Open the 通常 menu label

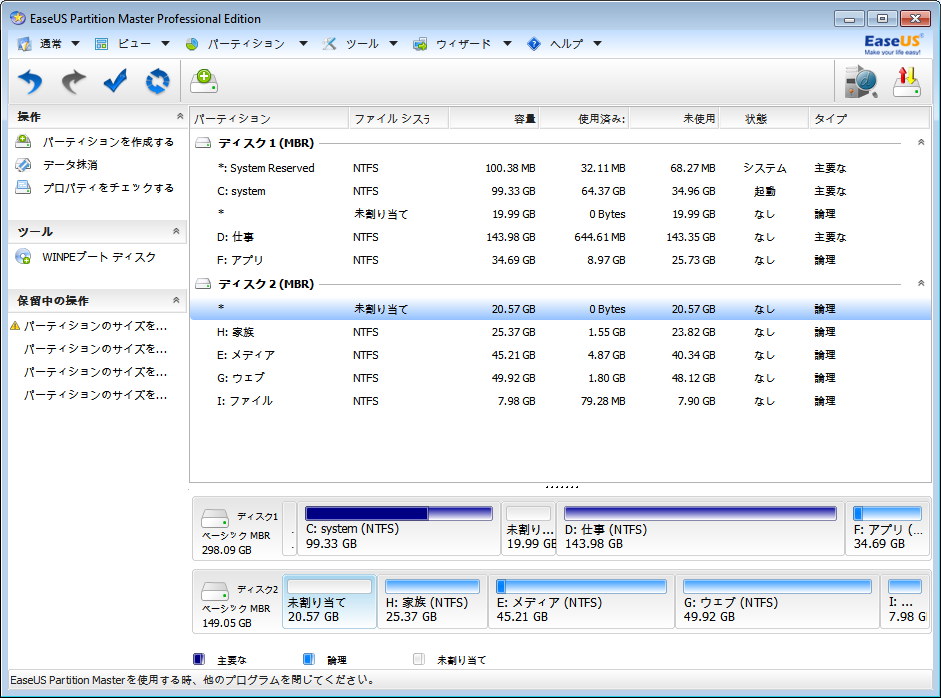tap(51, 44)
